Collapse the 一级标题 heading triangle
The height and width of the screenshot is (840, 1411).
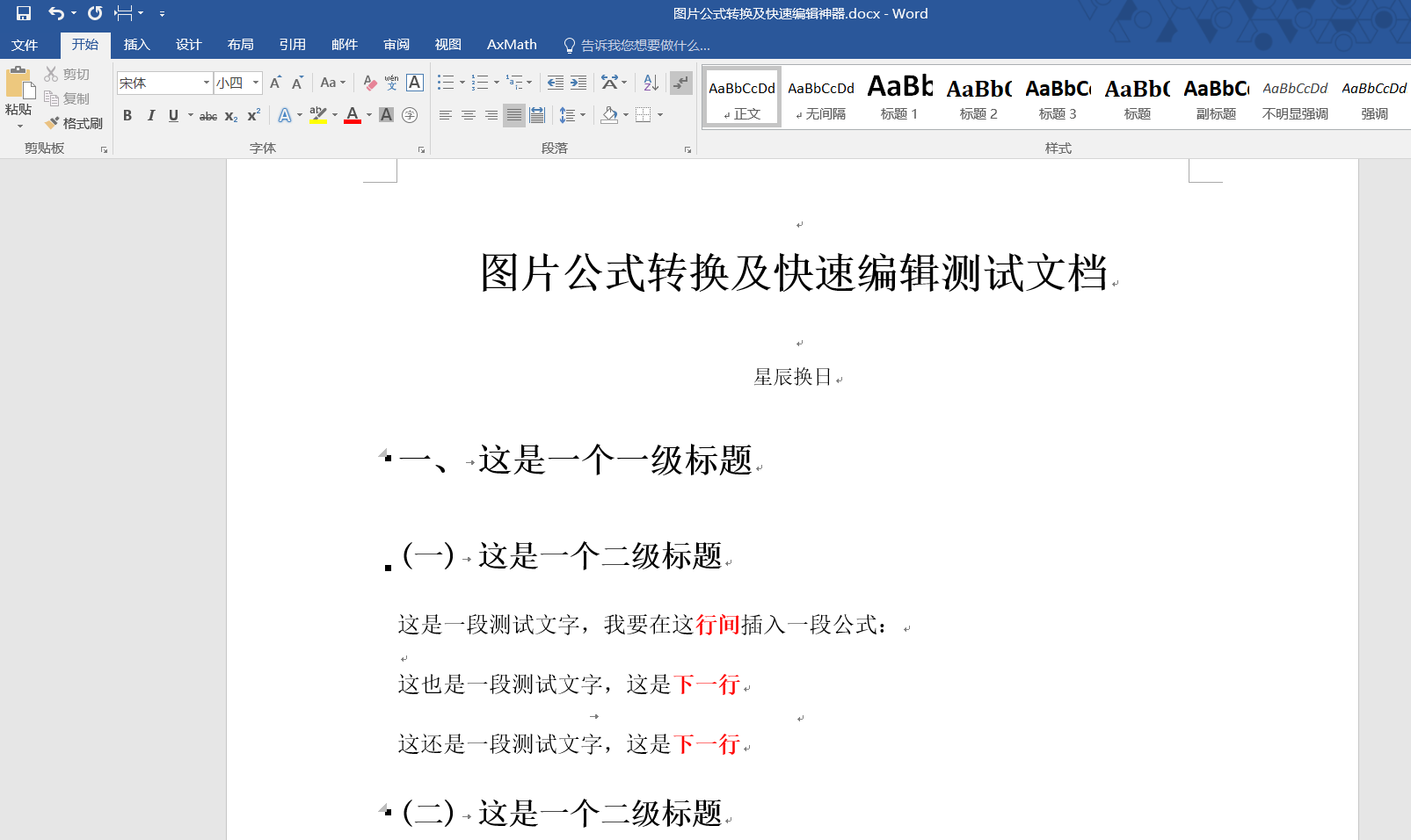click(382, 454)
